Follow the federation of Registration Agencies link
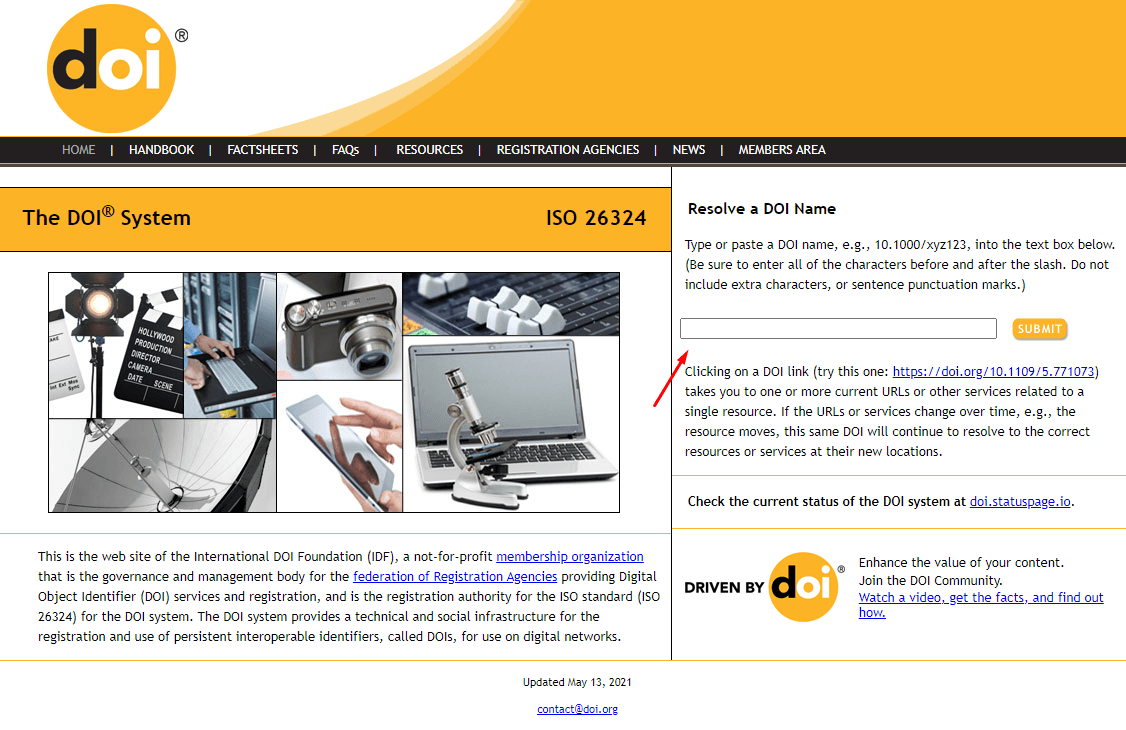The width and height of the screenshot is (1126, 730). pos(455,577)
